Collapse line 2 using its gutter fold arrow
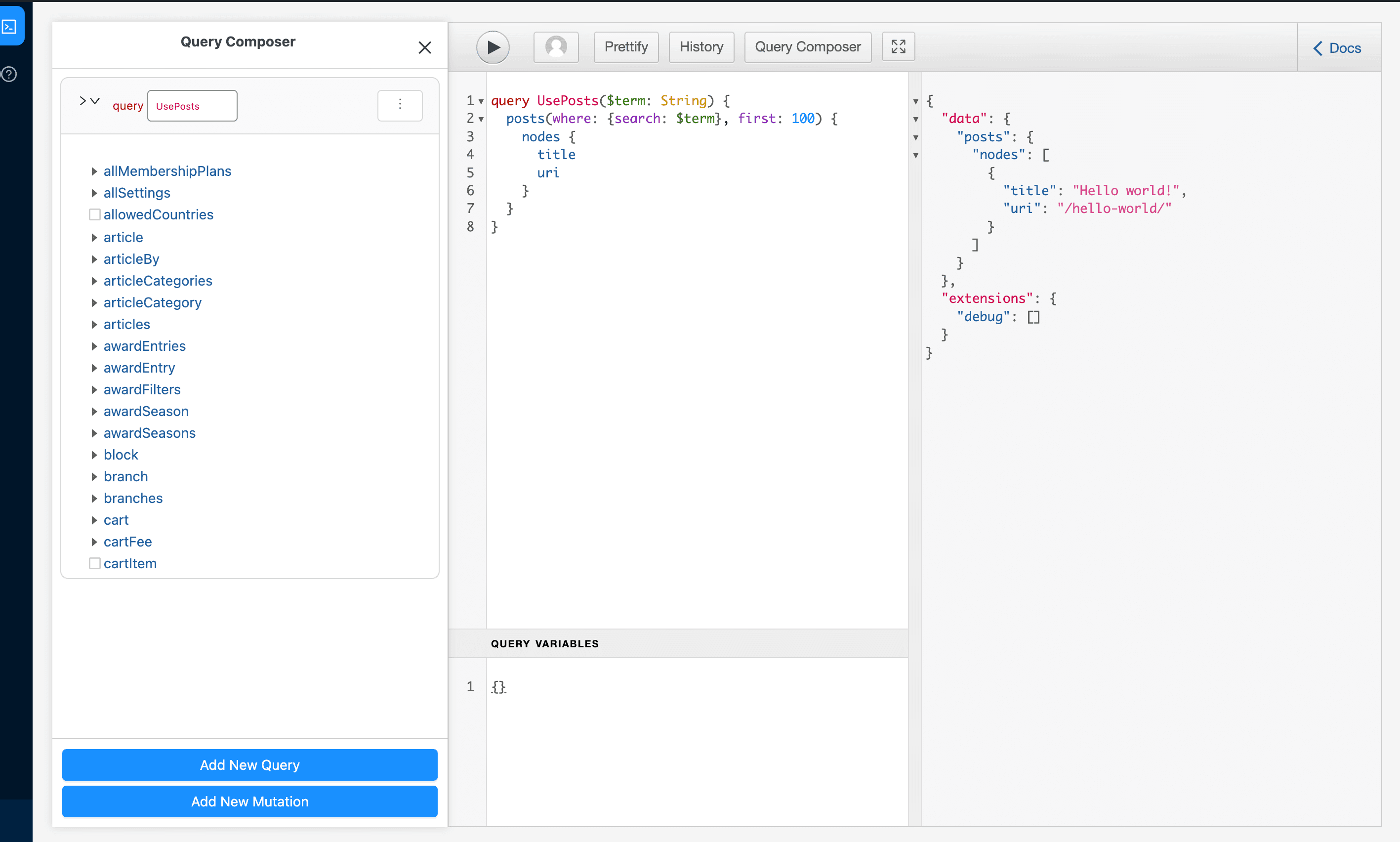 pyautogui.click(x=481, y=119)
